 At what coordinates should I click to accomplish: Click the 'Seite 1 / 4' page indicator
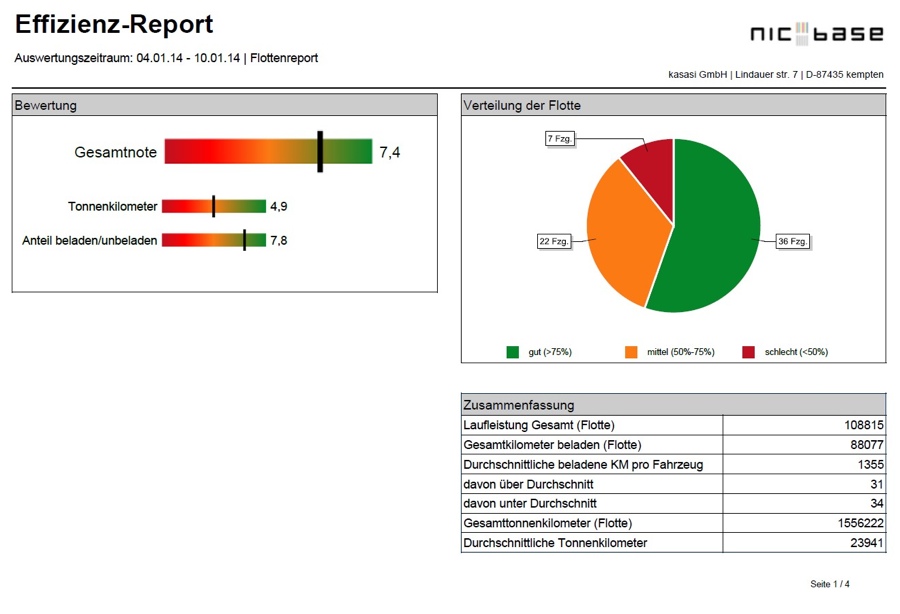(830, 584)
